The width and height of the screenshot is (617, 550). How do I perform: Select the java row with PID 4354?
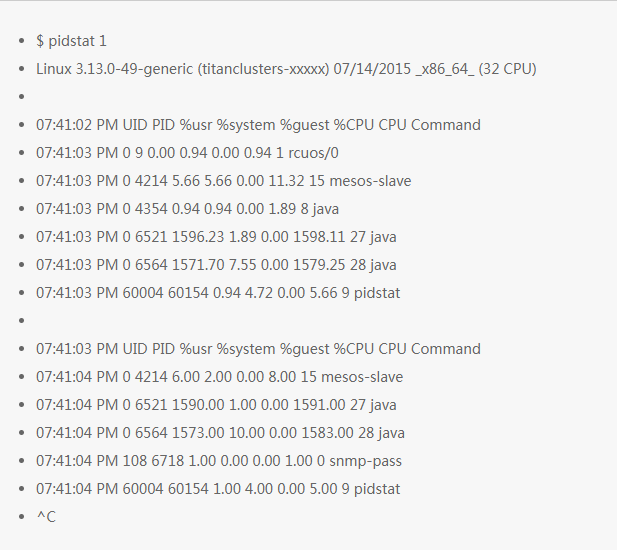click(x=186, y=209)
